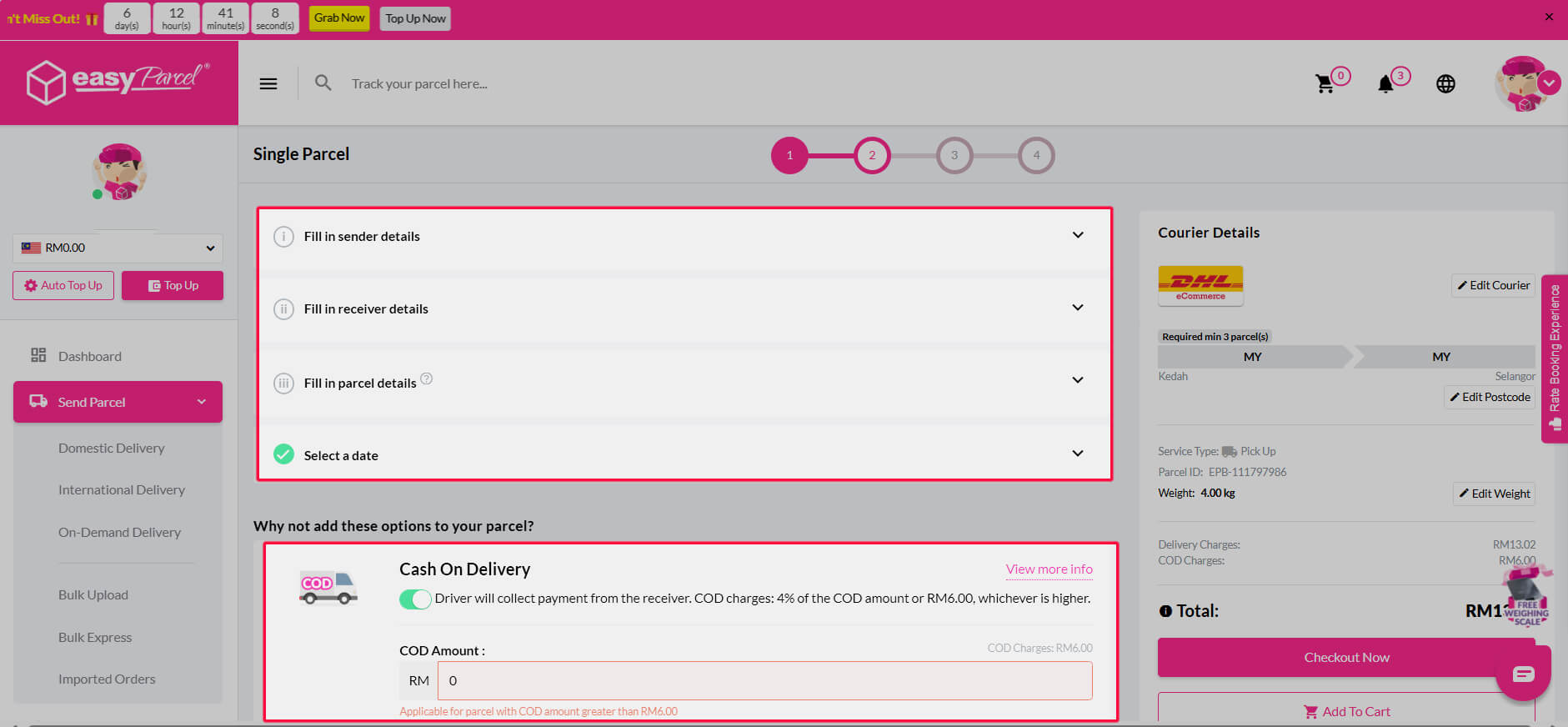The width and height of the screenshot is (1568, 727).
Task: Click the easyParcel logo
Action: [118, 82]
